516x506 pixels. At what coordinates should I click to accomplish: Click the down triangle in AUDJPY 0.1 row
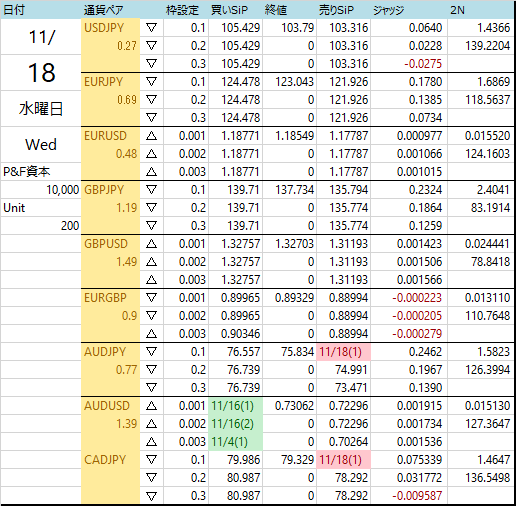(x=151, y=352)
